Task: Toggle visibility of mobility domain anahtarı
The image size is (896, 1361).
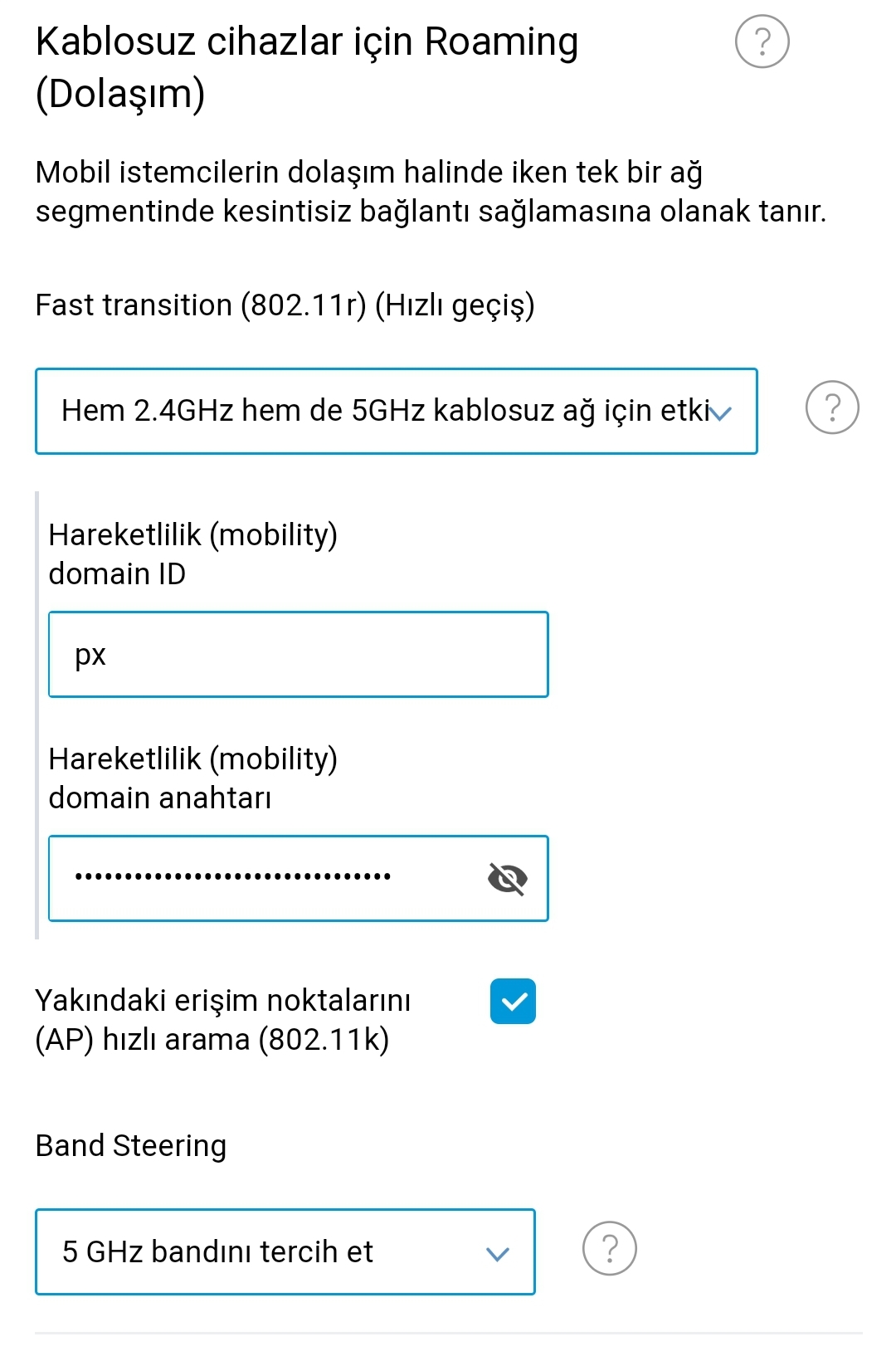Action: pos(508,878)
